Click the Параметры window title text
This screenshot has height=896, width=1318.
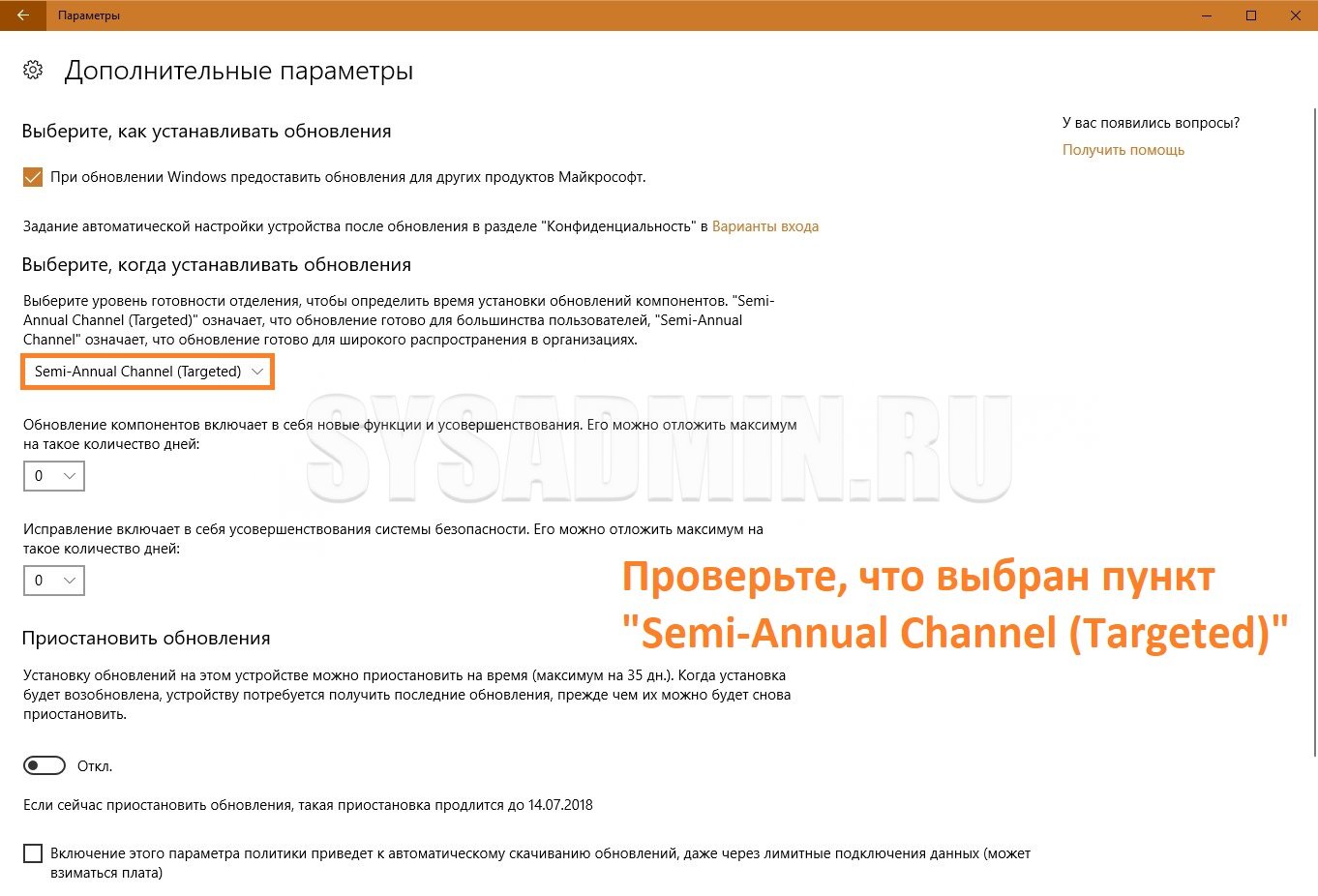[89, 15]
